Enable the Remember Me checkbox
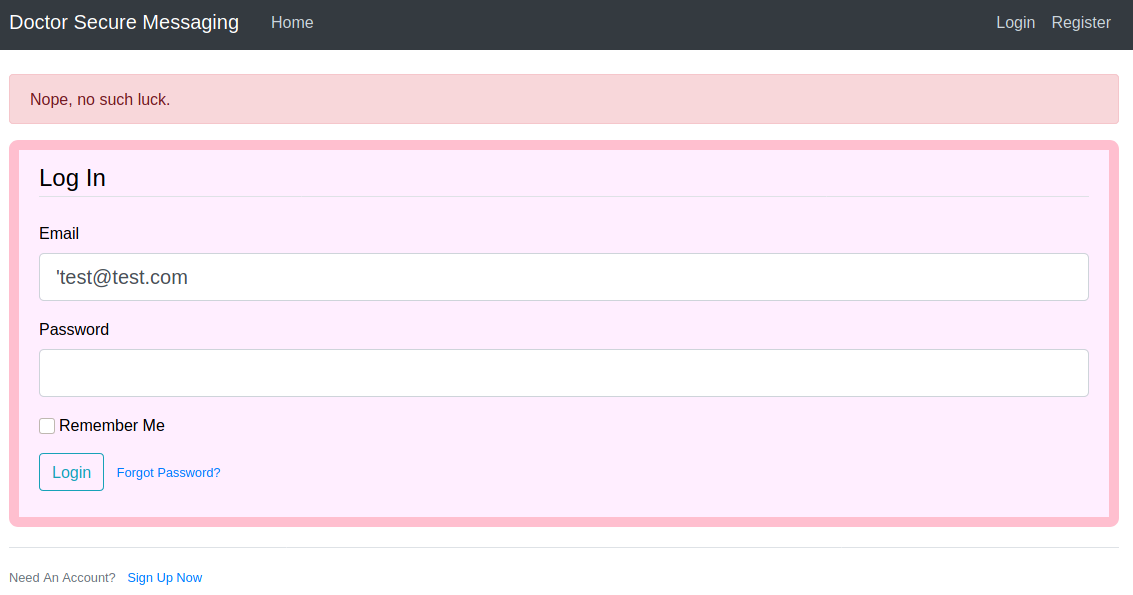Viewport: 1133px width, 595px height. pyautogui.click(x=47, y=426)
